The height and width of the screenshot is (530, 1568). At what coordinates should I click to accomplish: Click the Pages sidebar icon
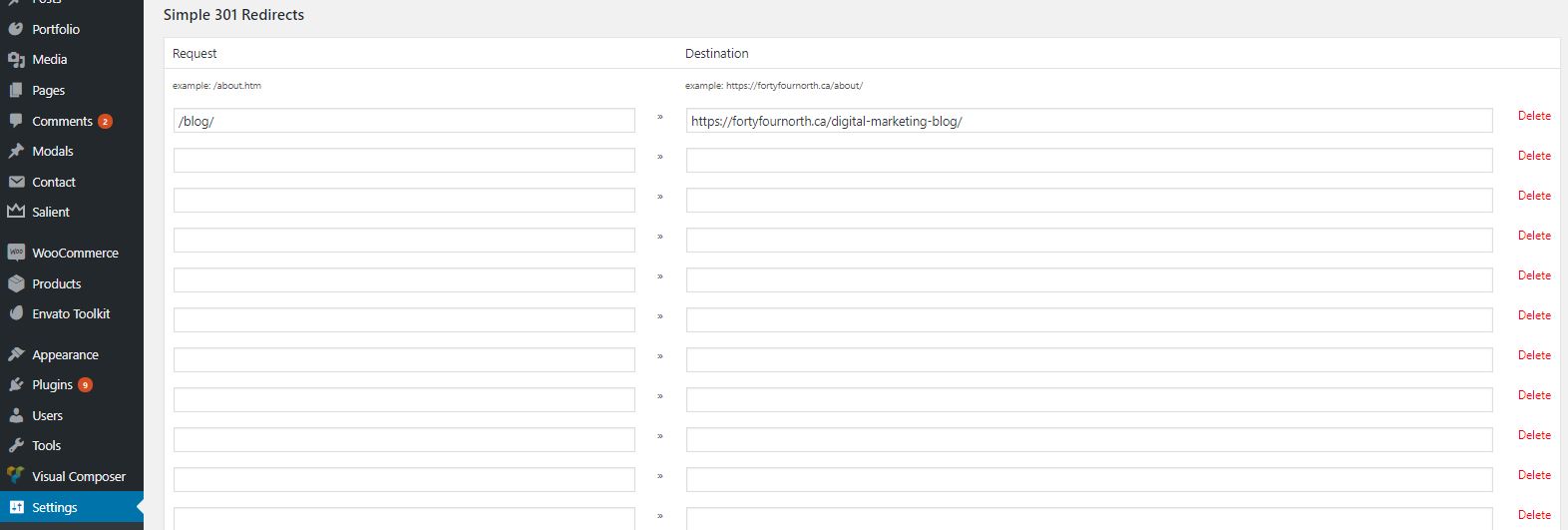point(16,90)
